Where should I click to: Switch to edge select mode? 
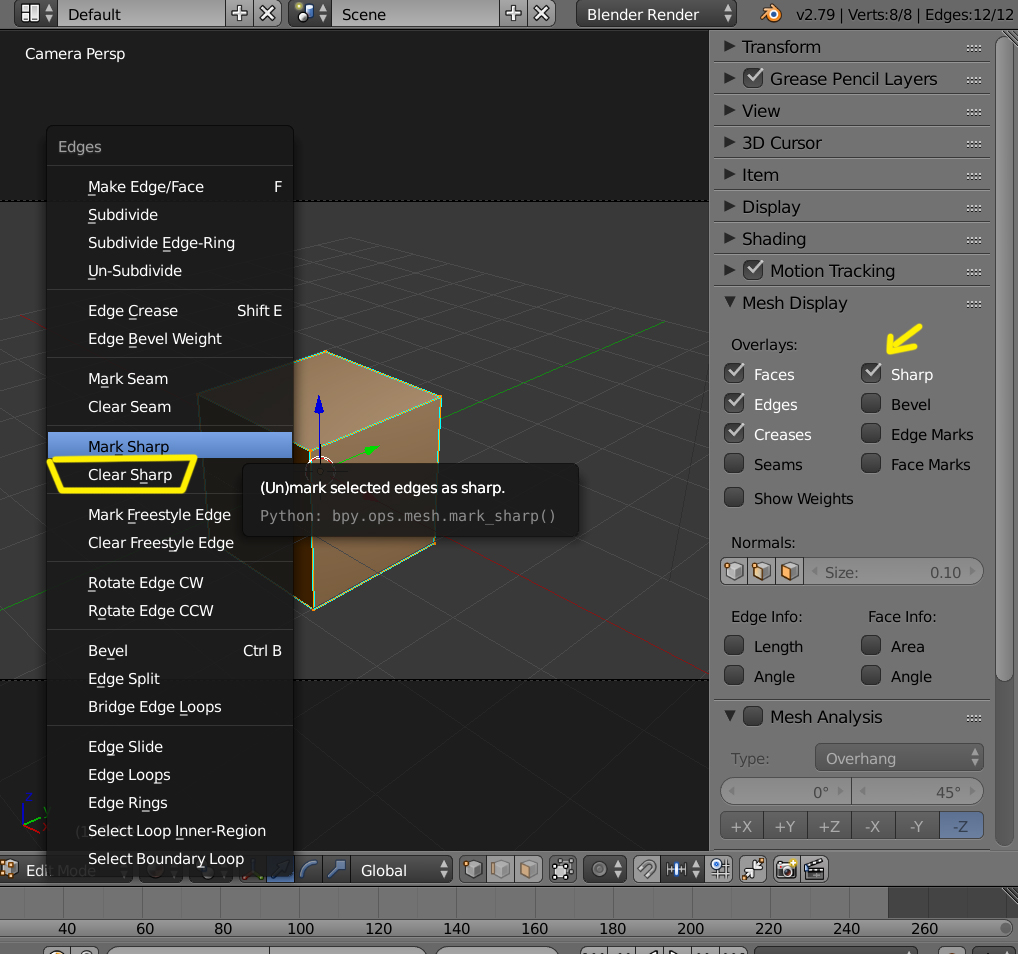pyautogui.click(x=501, y=870)
